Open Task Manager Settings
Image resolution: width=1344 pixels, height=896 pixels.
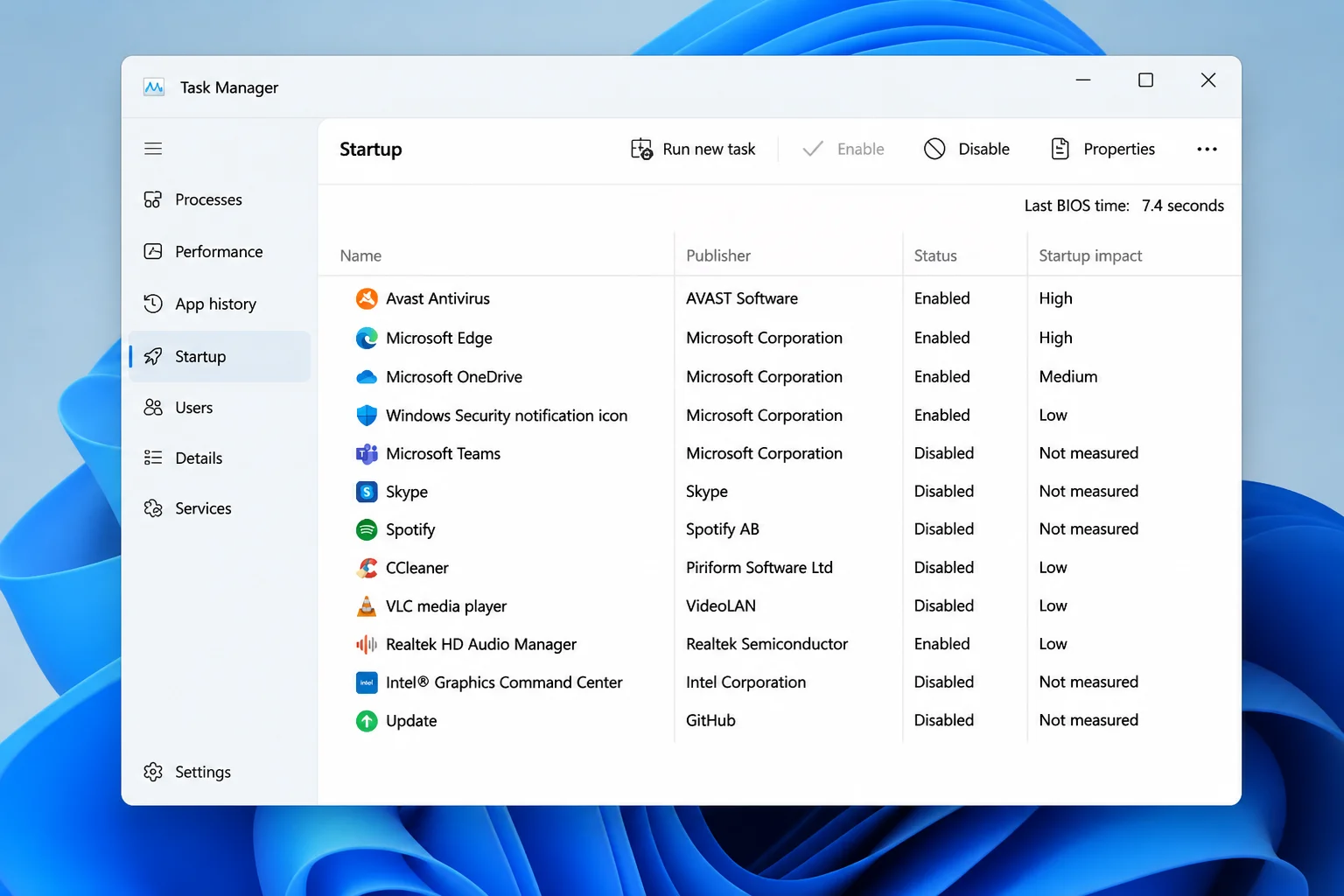point(220,772)
